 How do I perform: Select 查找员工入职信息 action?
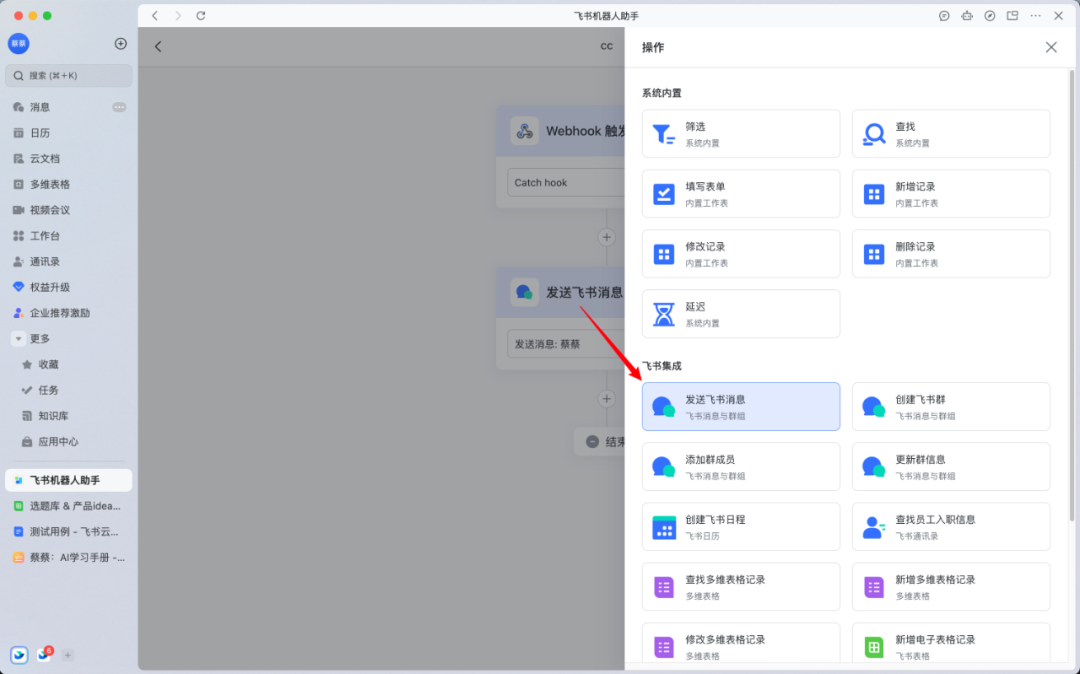[951, 526]
